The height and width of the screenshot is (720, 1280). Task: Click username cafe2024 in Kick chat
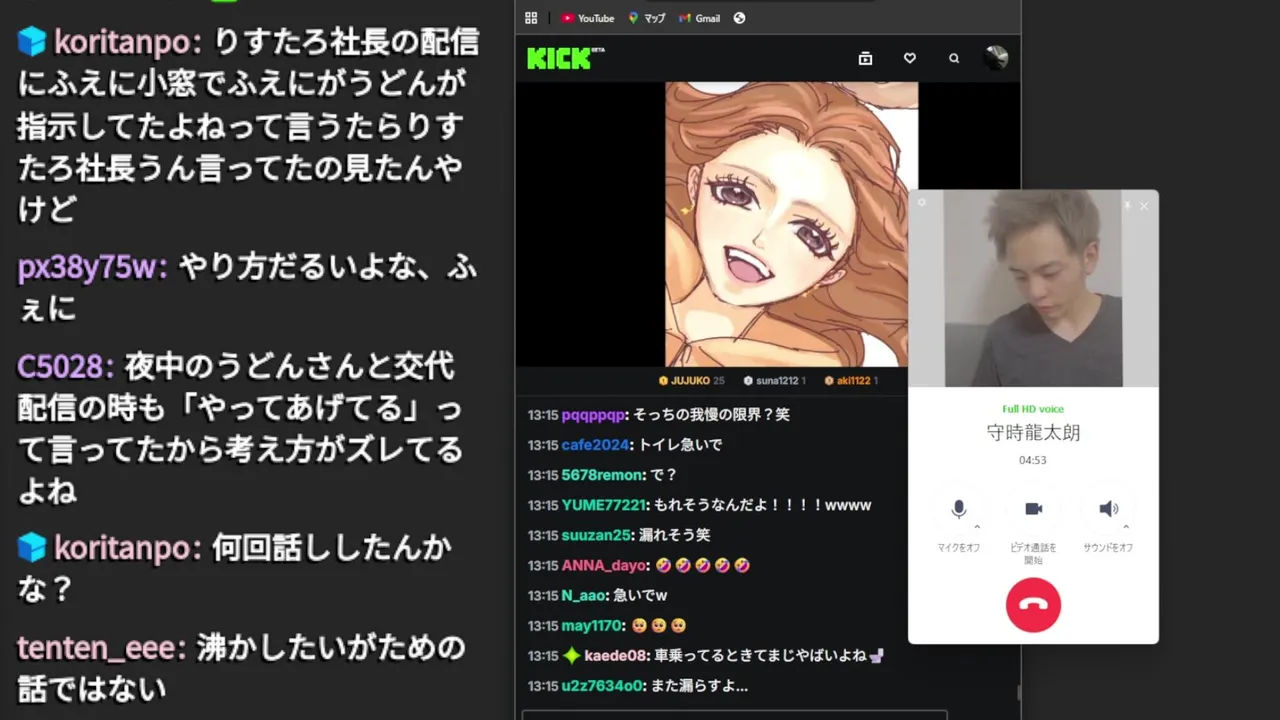click(x=595, y=444)
